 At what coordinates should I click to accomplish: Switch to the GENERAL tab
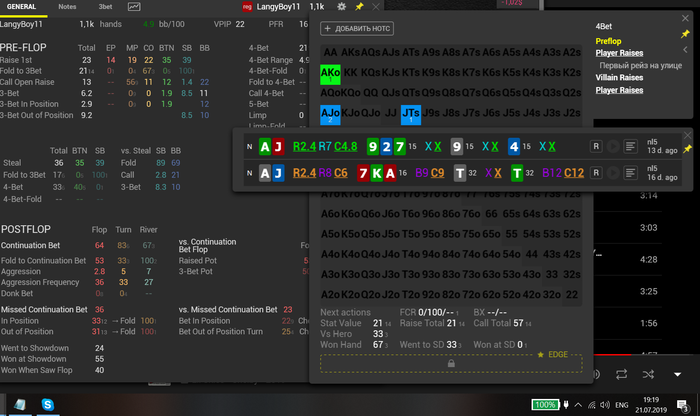pyautogui.click(x=21, y=7)
